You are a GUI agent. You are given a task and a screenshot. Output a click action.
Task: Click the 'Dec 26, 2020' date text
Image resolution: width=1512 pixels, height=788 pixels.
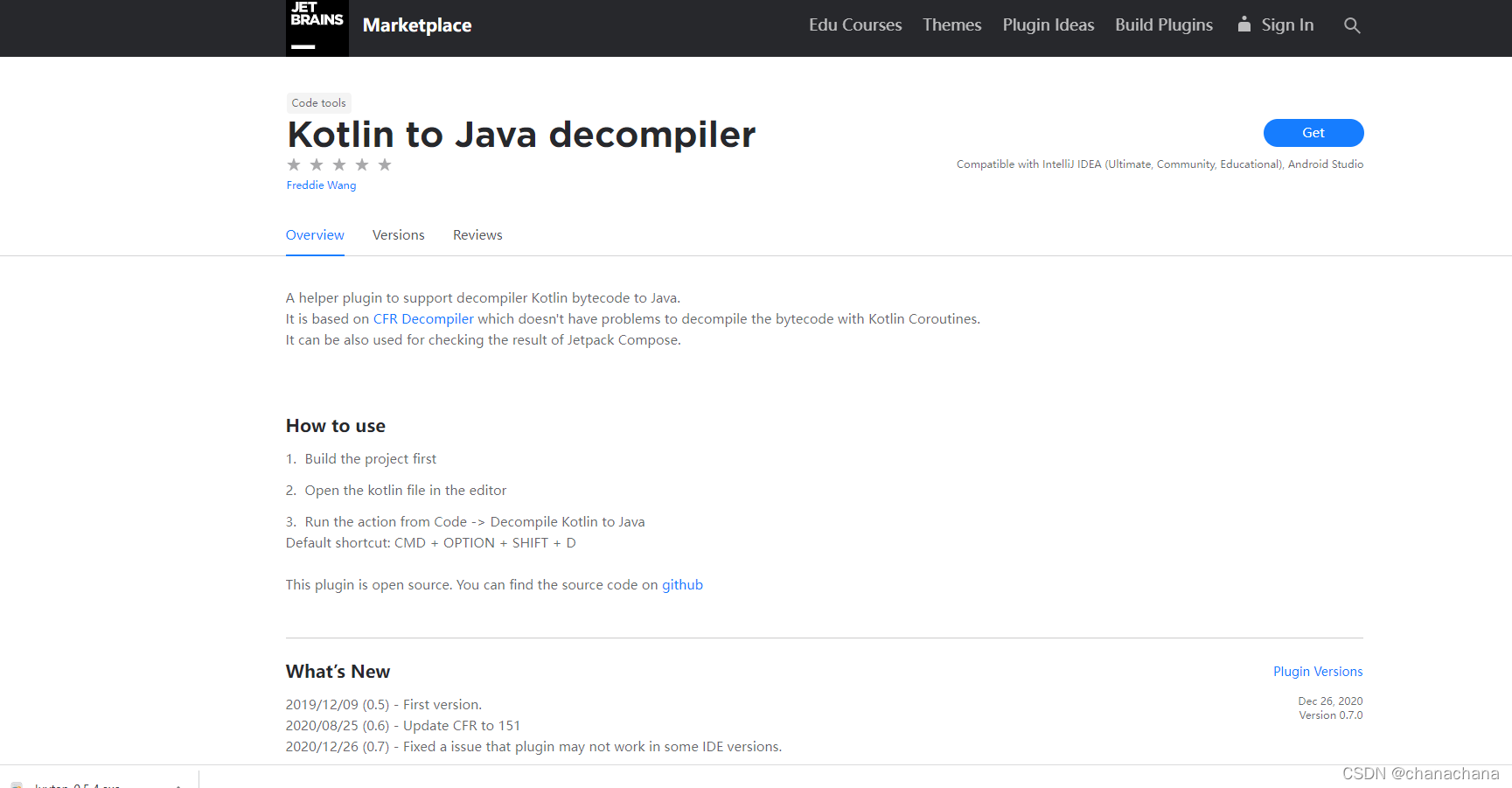[x=1330, y=701]
